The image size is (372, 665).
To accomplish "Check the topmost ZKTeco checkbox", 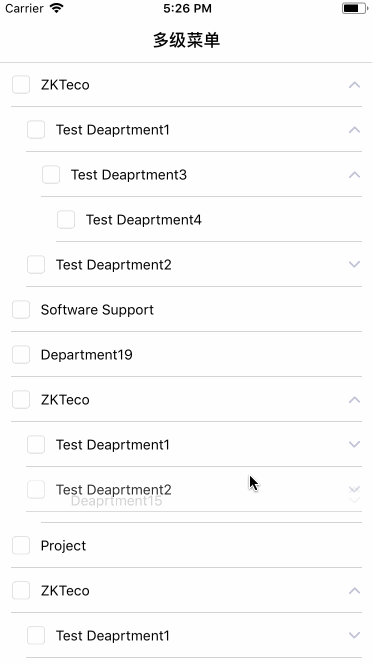I will [x=21, y=85].
